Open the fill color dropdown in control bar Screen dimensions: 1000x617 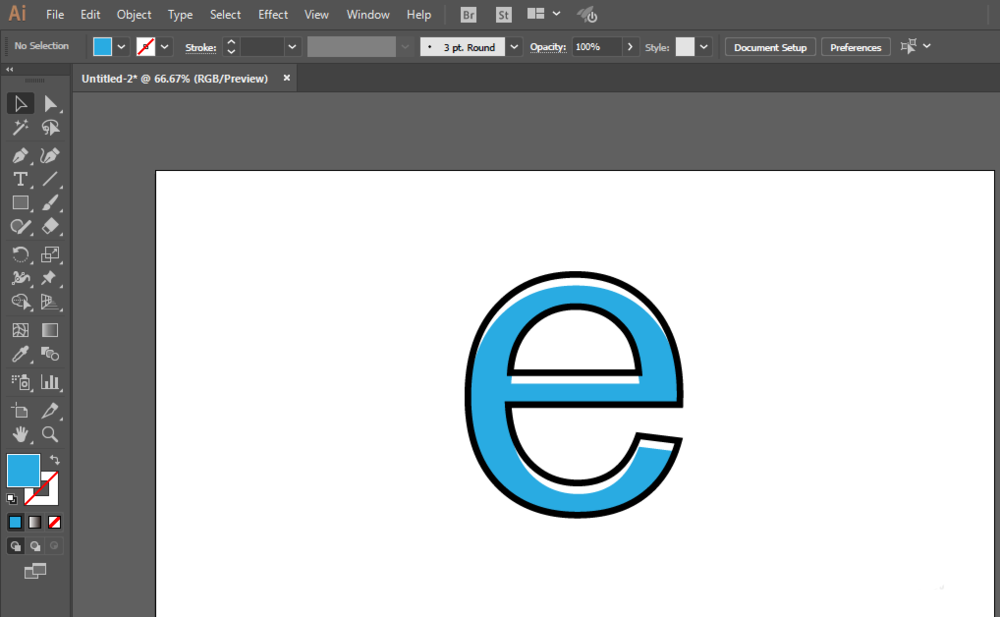(x=122, y=47)
